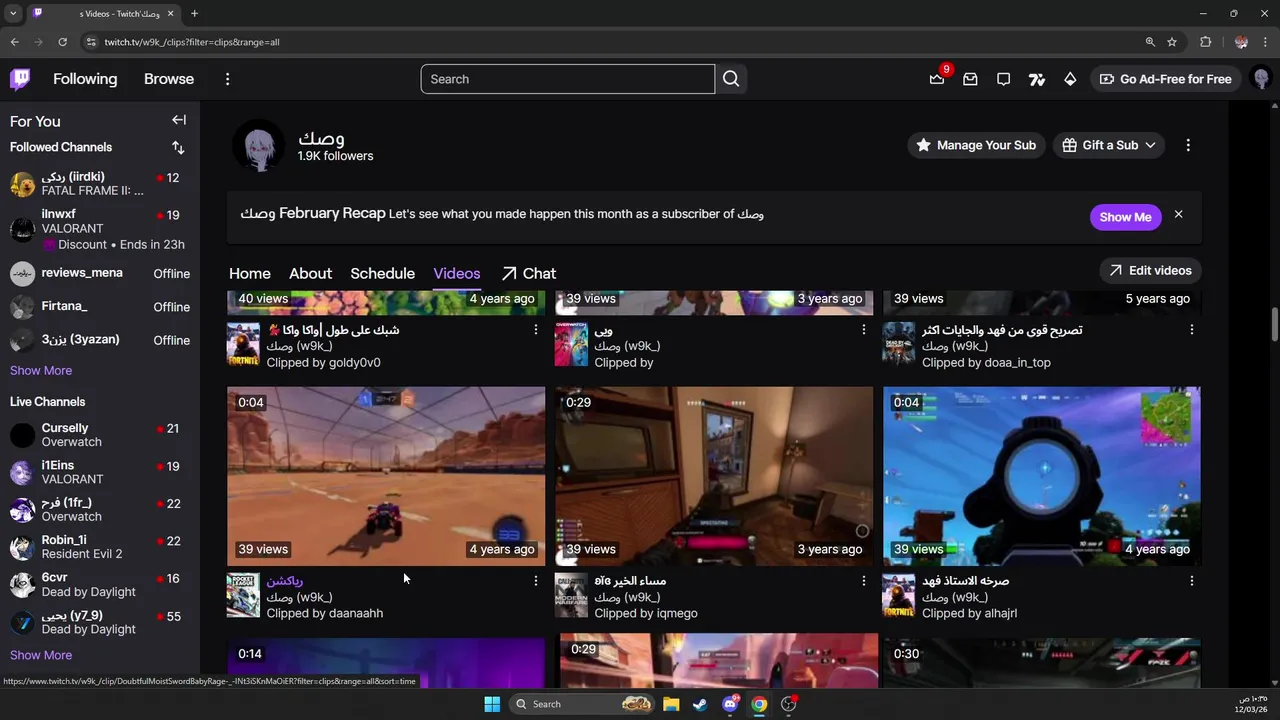This screenshot has width=1280, height=720.
Task: Click Manage Your Sub button
Action: (x=976, y=145)
